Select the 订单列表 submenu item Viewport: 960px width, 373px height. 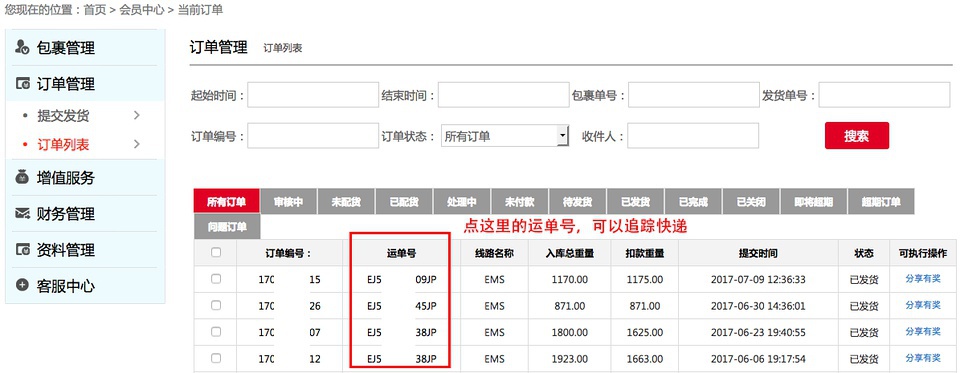[x=63, y=145]
